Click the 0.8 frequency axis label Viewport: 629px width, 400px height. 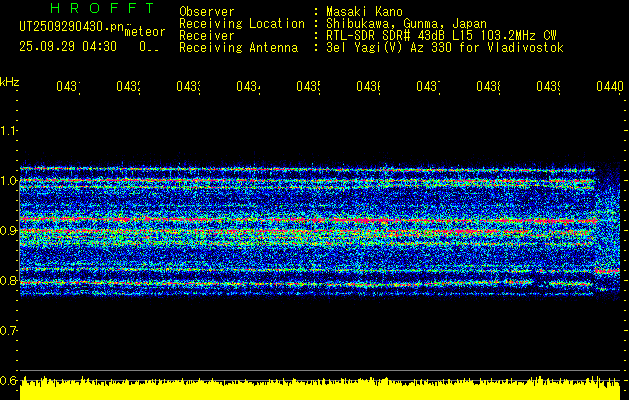tap(8, 280)
